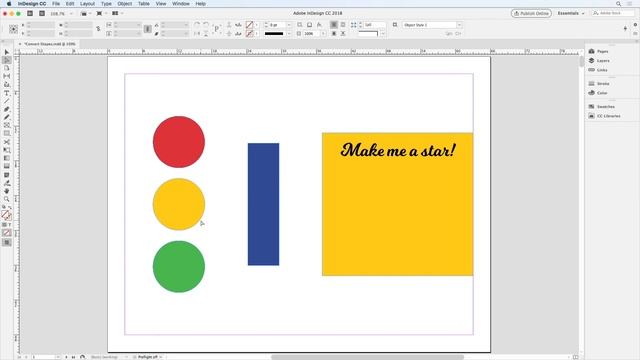Open the Stroke panel

coord(599,84)
